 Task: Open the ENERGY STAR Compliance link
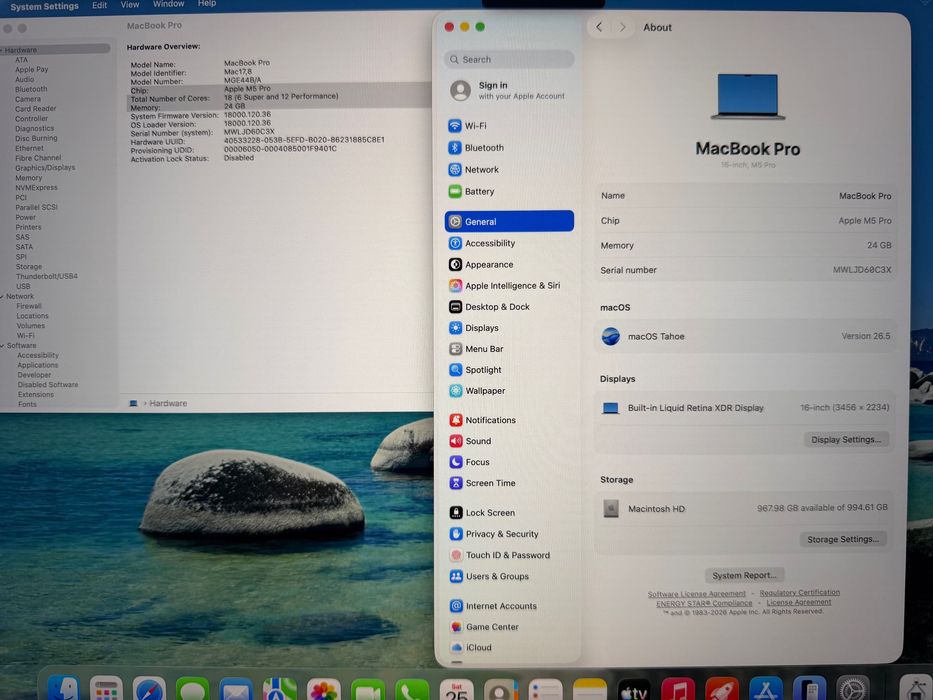[704, 604]
